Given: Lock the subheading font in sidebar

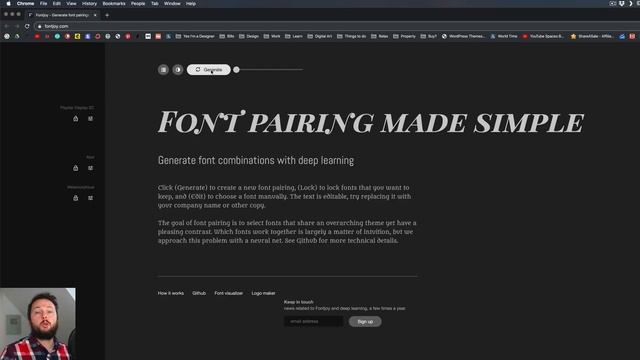Looking at the screenshot, I should click(x=76, y=168).
